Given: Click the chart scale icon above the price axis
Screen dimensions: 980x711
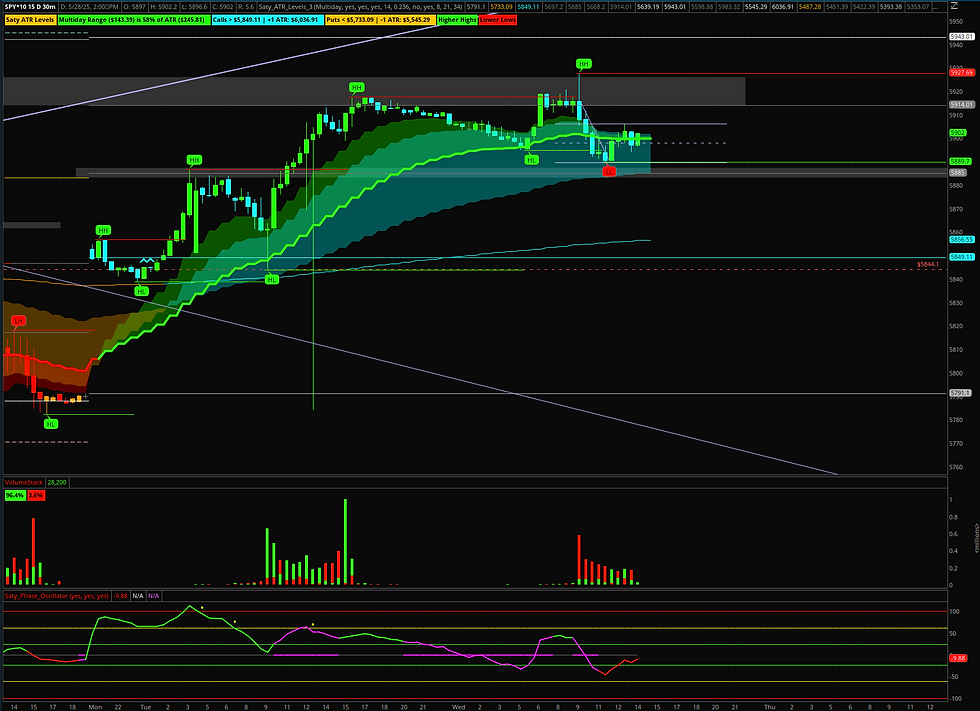Looking at the screenshot, I should tap(953, 7).
